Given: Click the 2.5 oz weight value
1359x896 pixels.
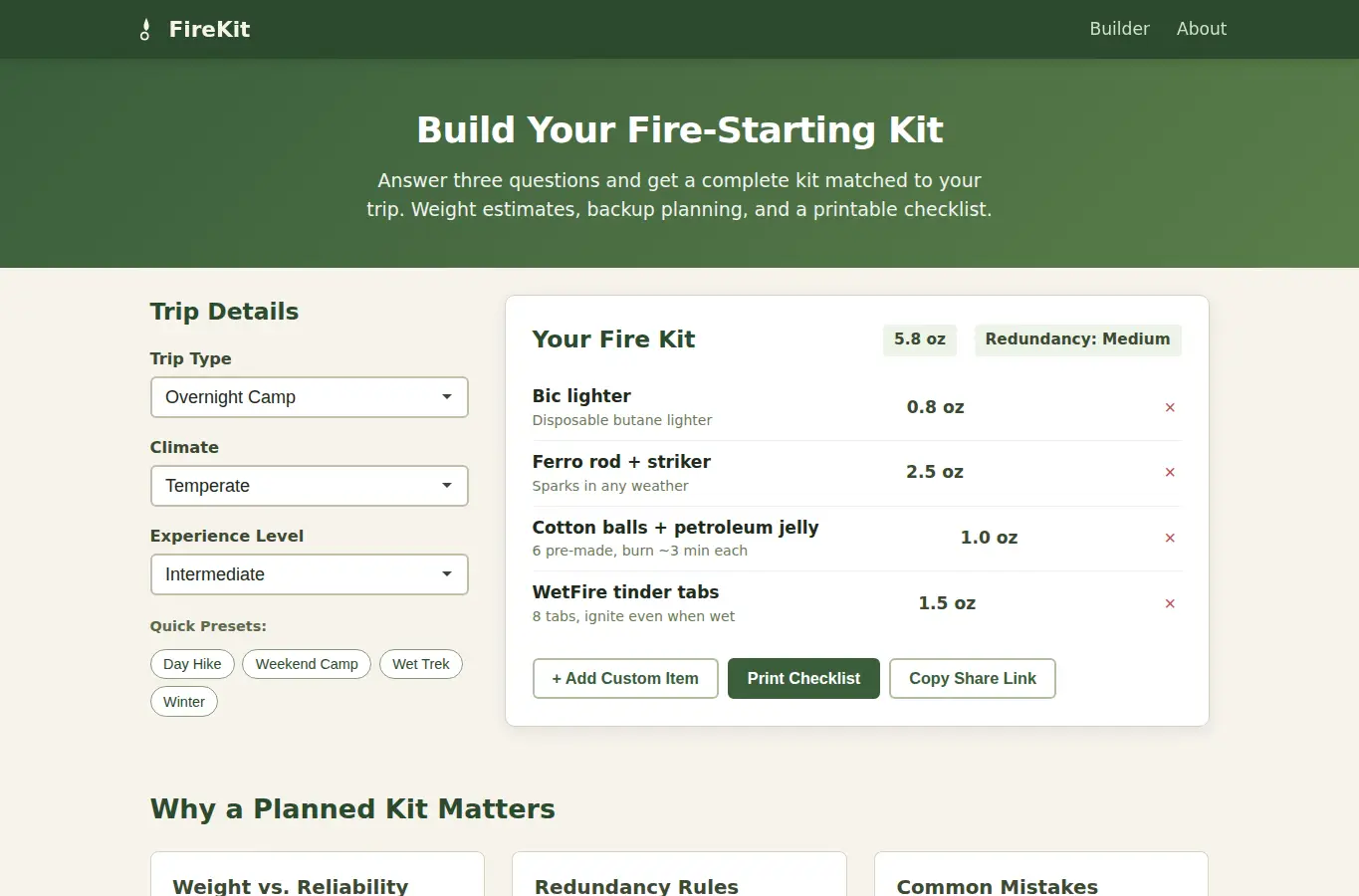Looking at the screenshot, I should click(x=935, y=472).
